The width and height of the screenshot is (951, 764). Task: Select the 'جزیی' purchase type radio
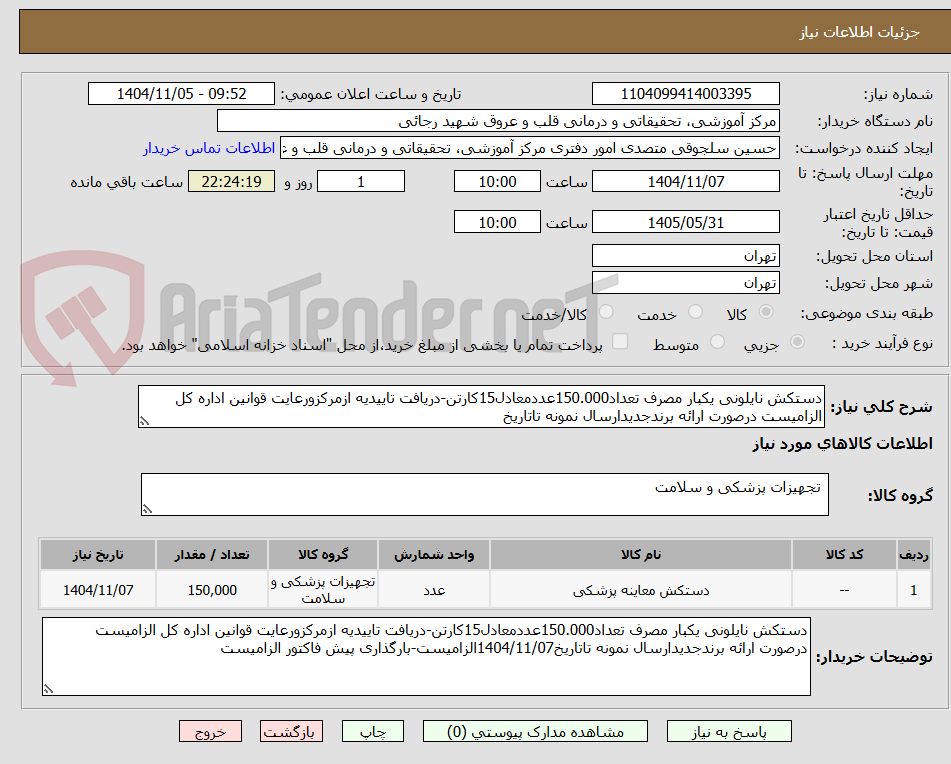point(798,343)
